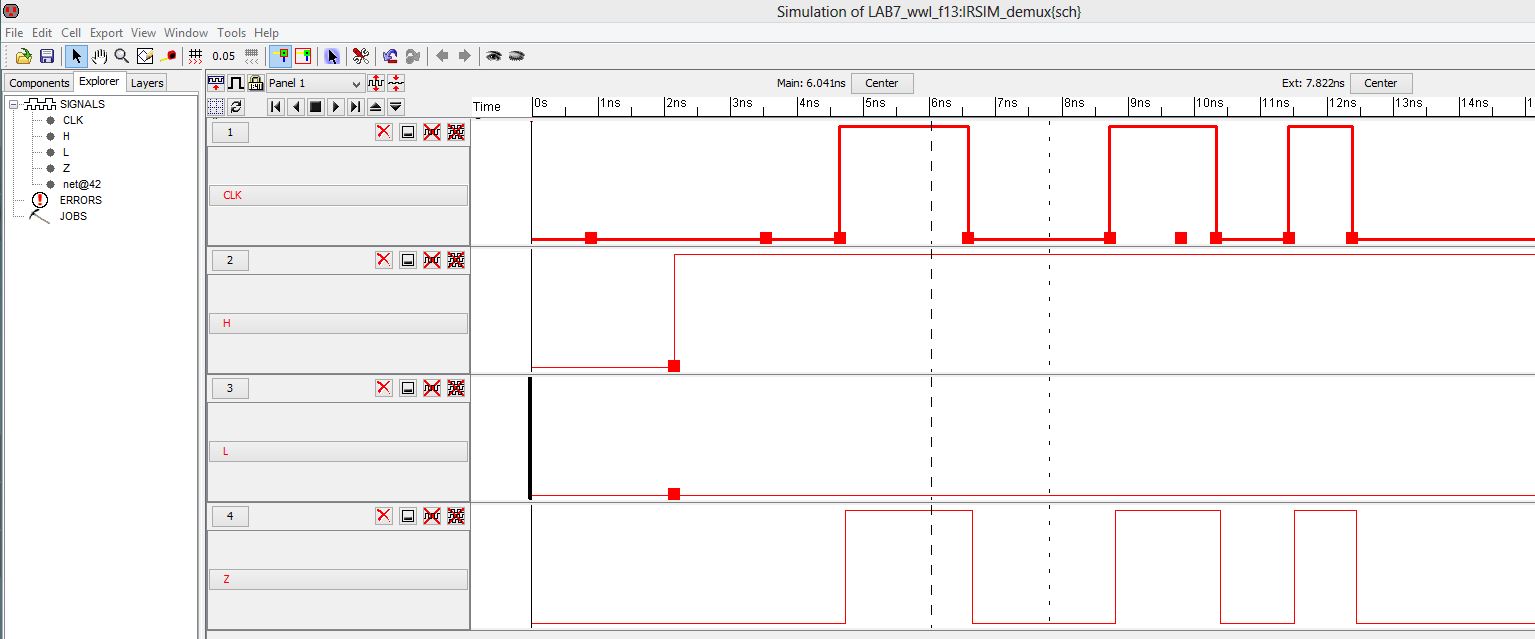Switch to the Components tab
Image resolution: width=1535 pixels, height=639 pixels.
pyautogui.click(x=39, y=83)
